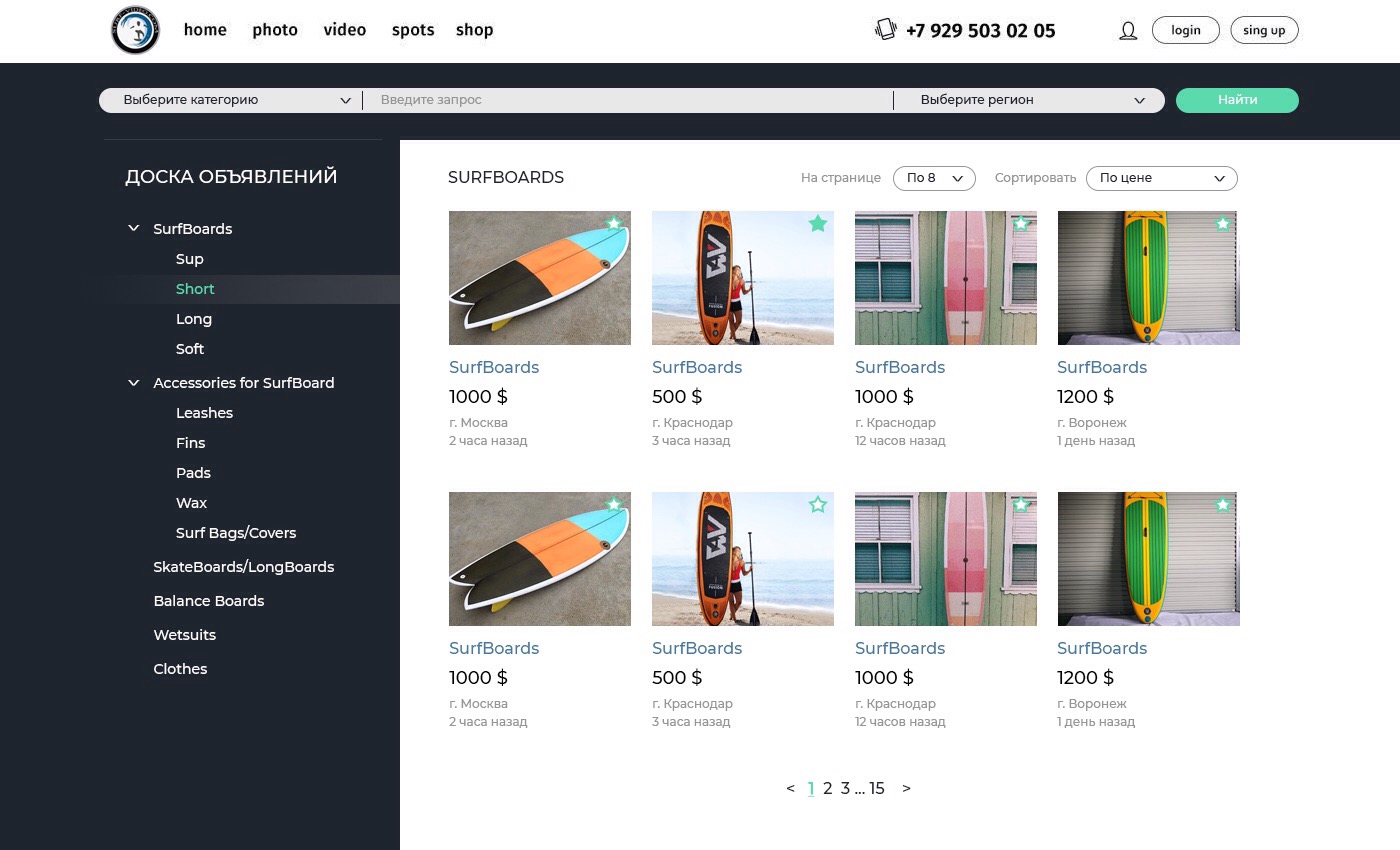
Task: Unfavorite the top 500 $ Krasnodar listing
Action: [818, 224]
